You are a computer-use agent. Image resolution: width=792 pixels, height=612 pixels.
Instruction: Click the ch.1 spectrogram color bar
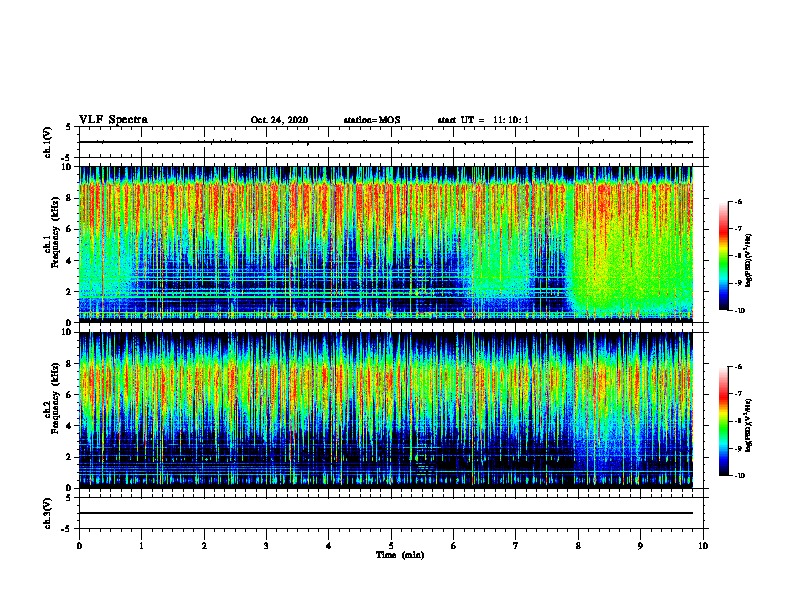click(723, 256)
